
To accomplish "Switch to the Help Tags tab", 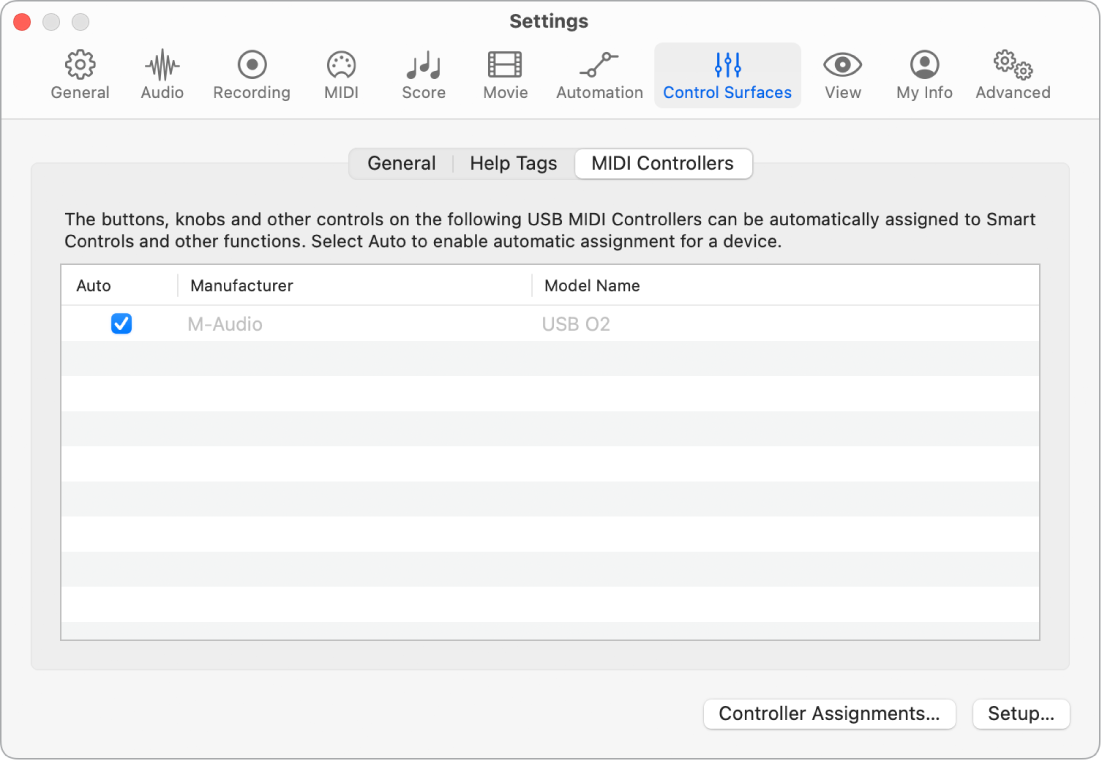I will (x=513, y=163).
